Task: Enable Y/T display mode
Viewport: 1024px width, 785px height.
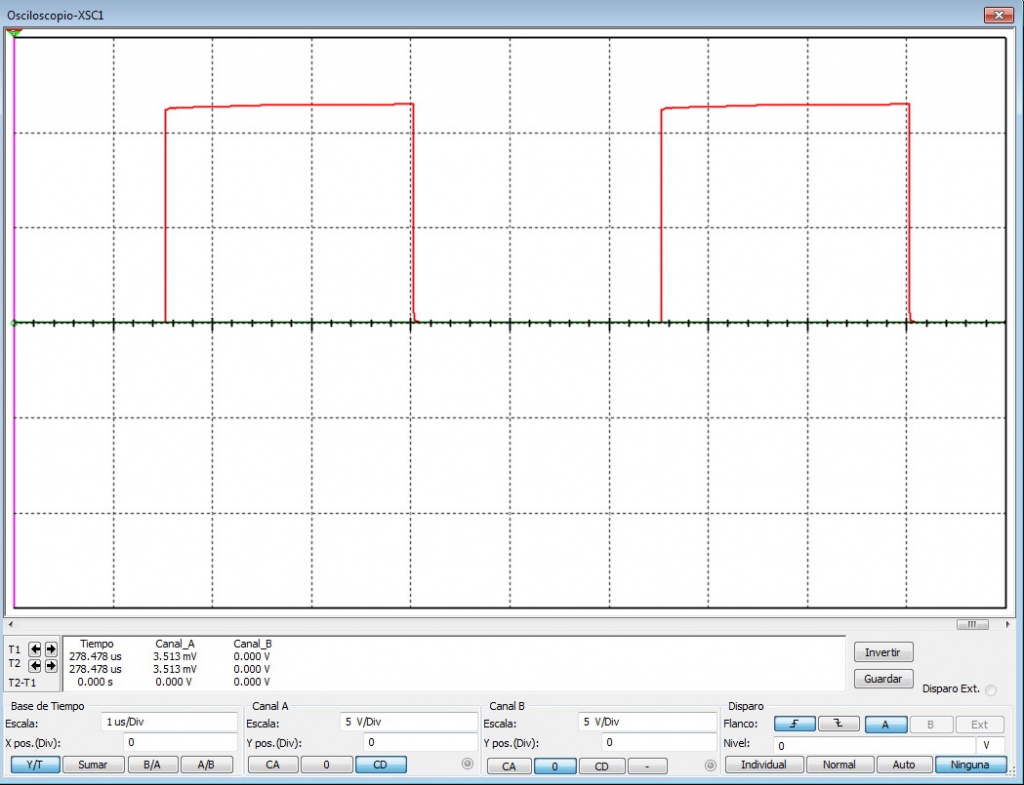Action: [35, 765]
